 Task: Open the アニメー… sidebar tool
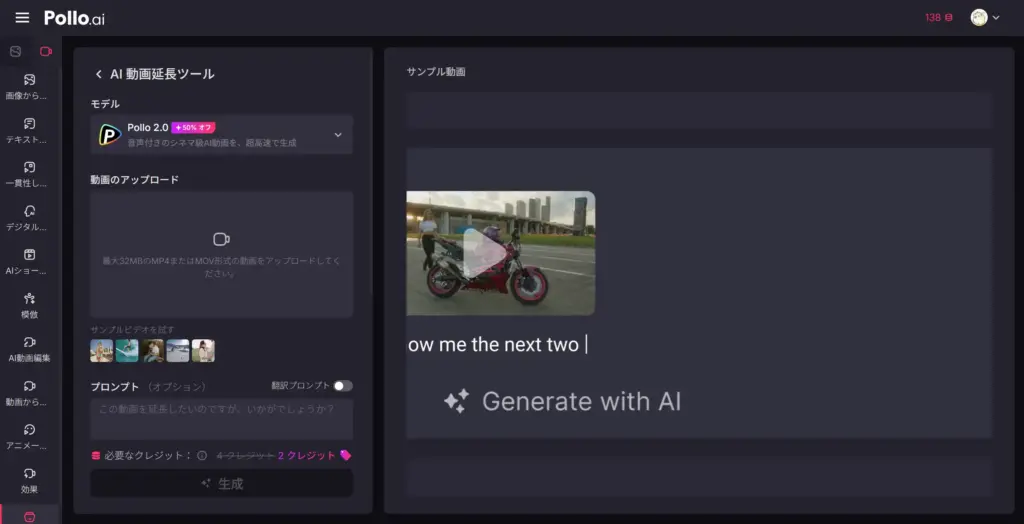(x=29, y=437)
